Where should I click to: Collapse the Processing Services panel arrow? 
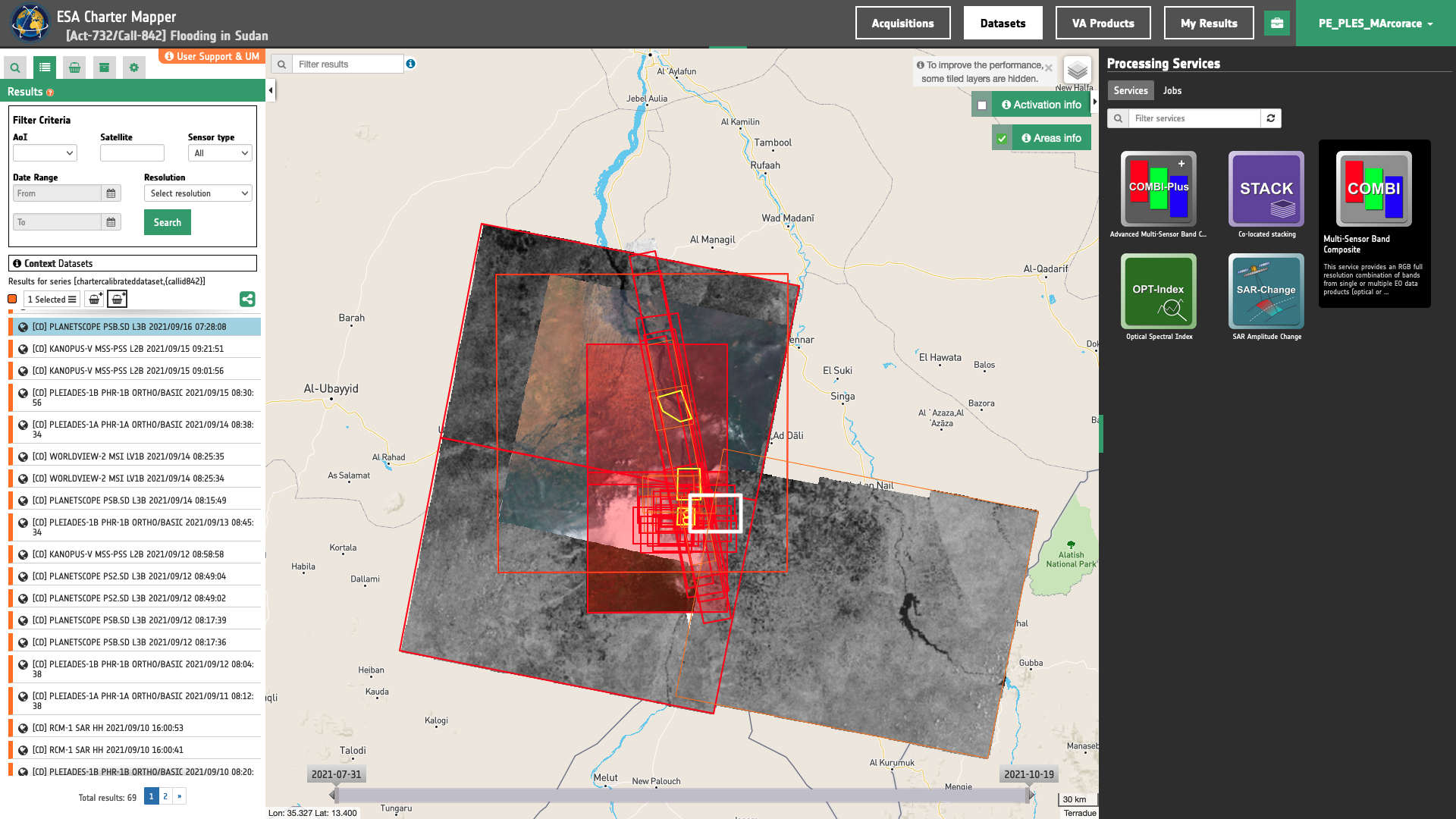(x=1095, y=102)
